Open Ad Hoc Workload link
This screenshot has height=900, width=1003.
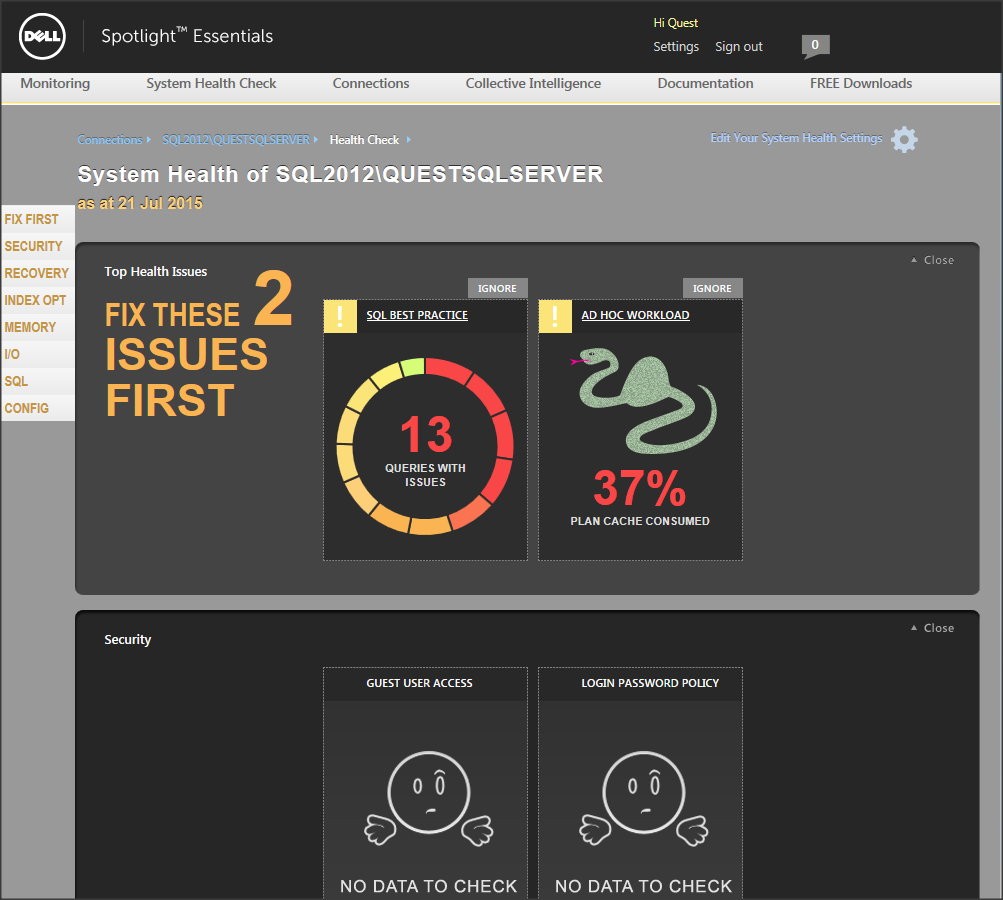635,315
